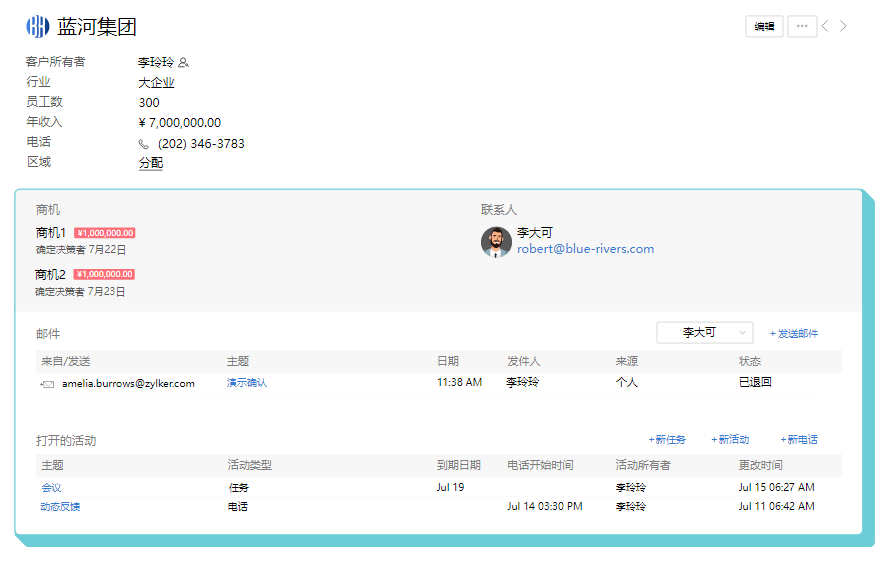Screen dimensions: 892x566
Task: Click the envelope icon beside amelia.burrows@zylker.com
Action: [x=47, y=383]
